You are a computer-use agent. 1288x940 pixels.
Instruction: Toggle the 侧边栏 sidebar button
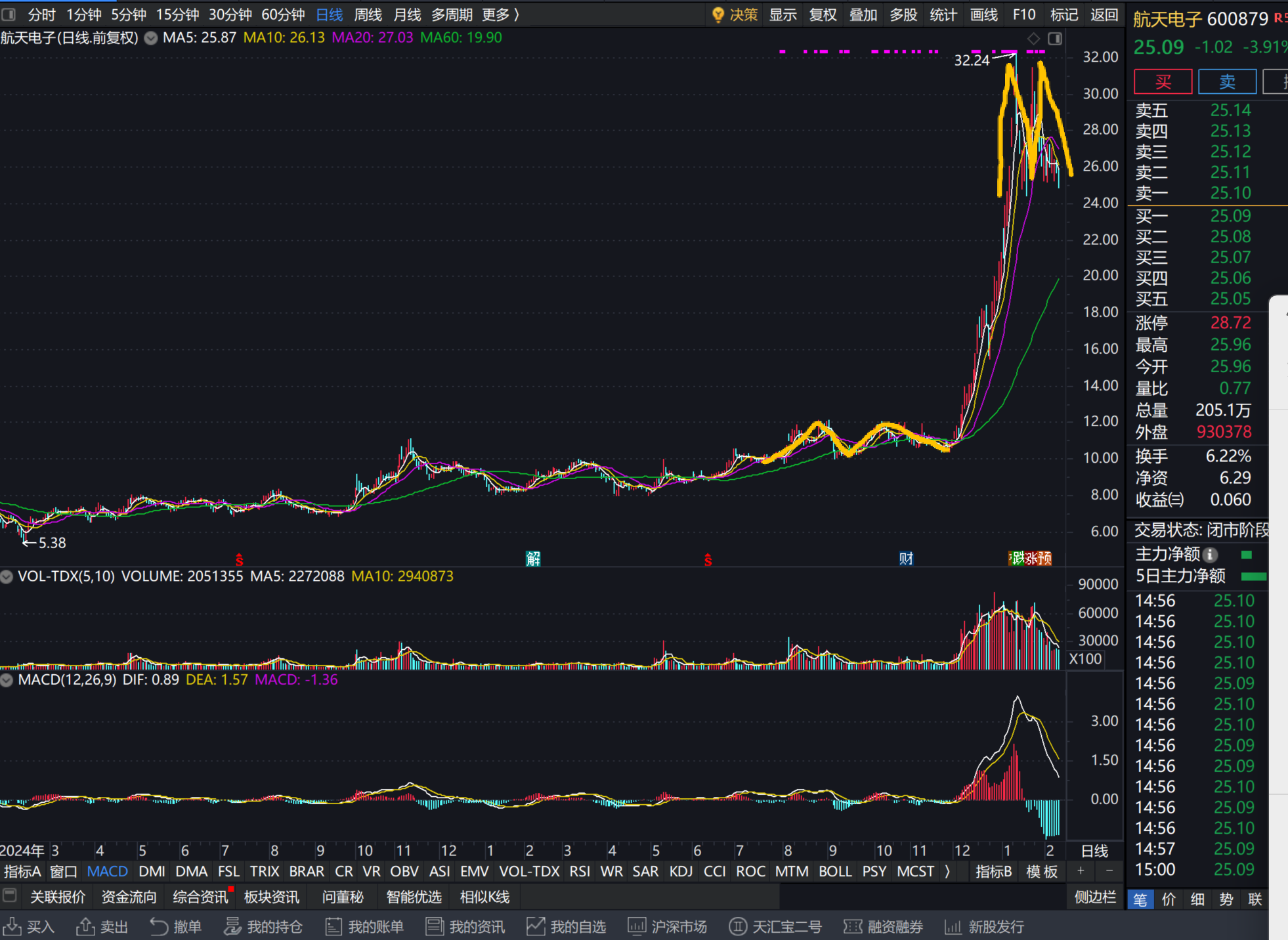click(1094, 897)
